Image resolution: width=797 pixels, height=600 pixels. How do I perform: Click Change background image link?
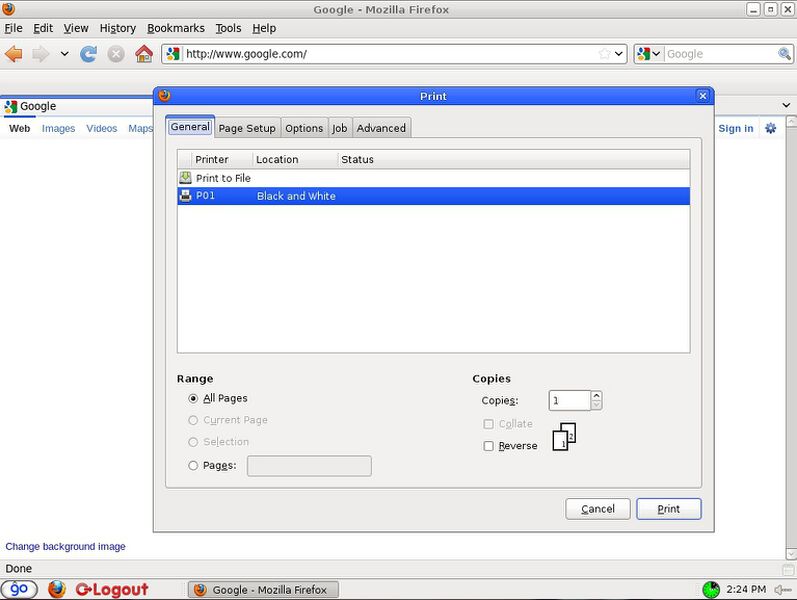66,547
